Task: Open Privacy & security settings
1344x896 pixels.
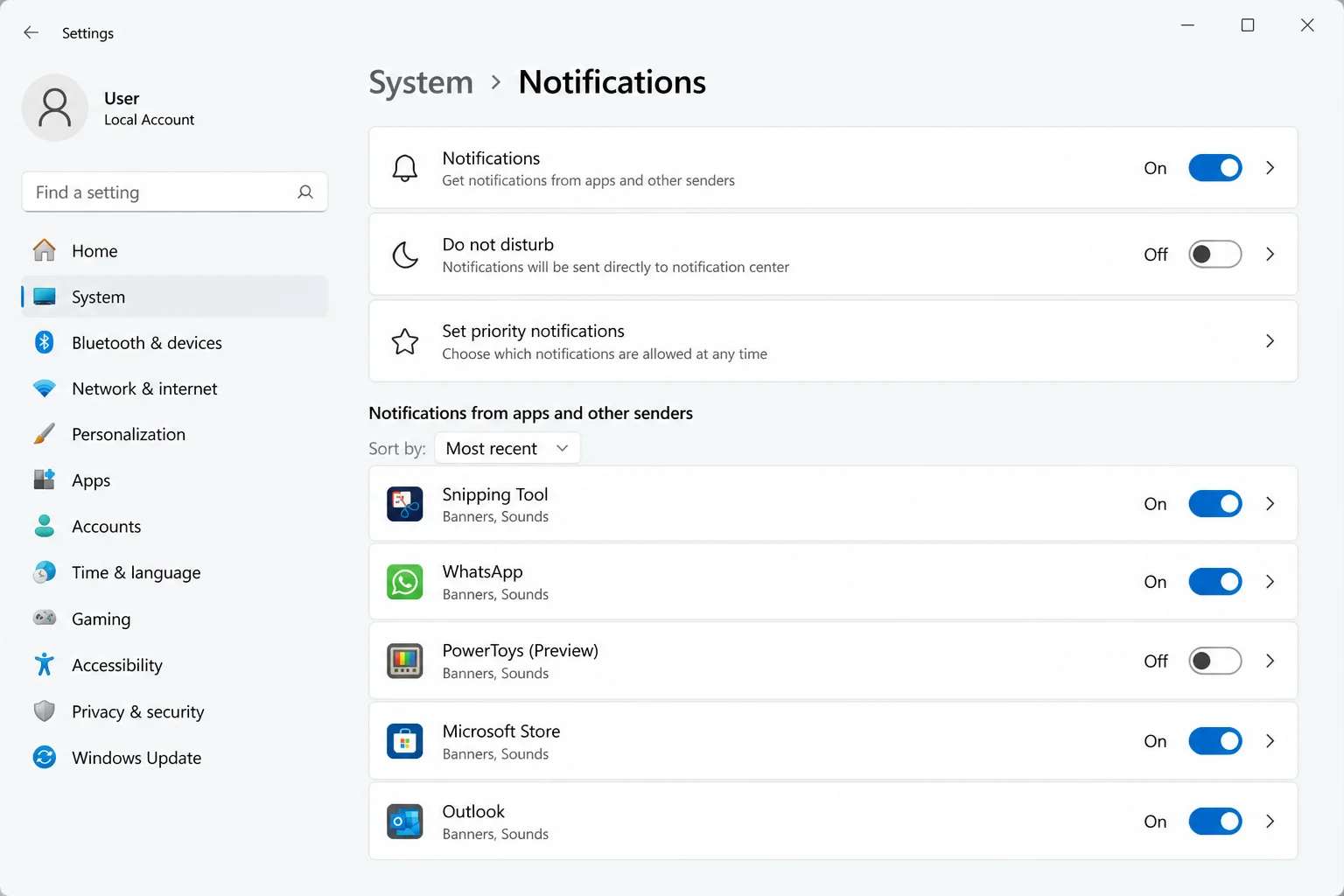Action: [175, 710]
